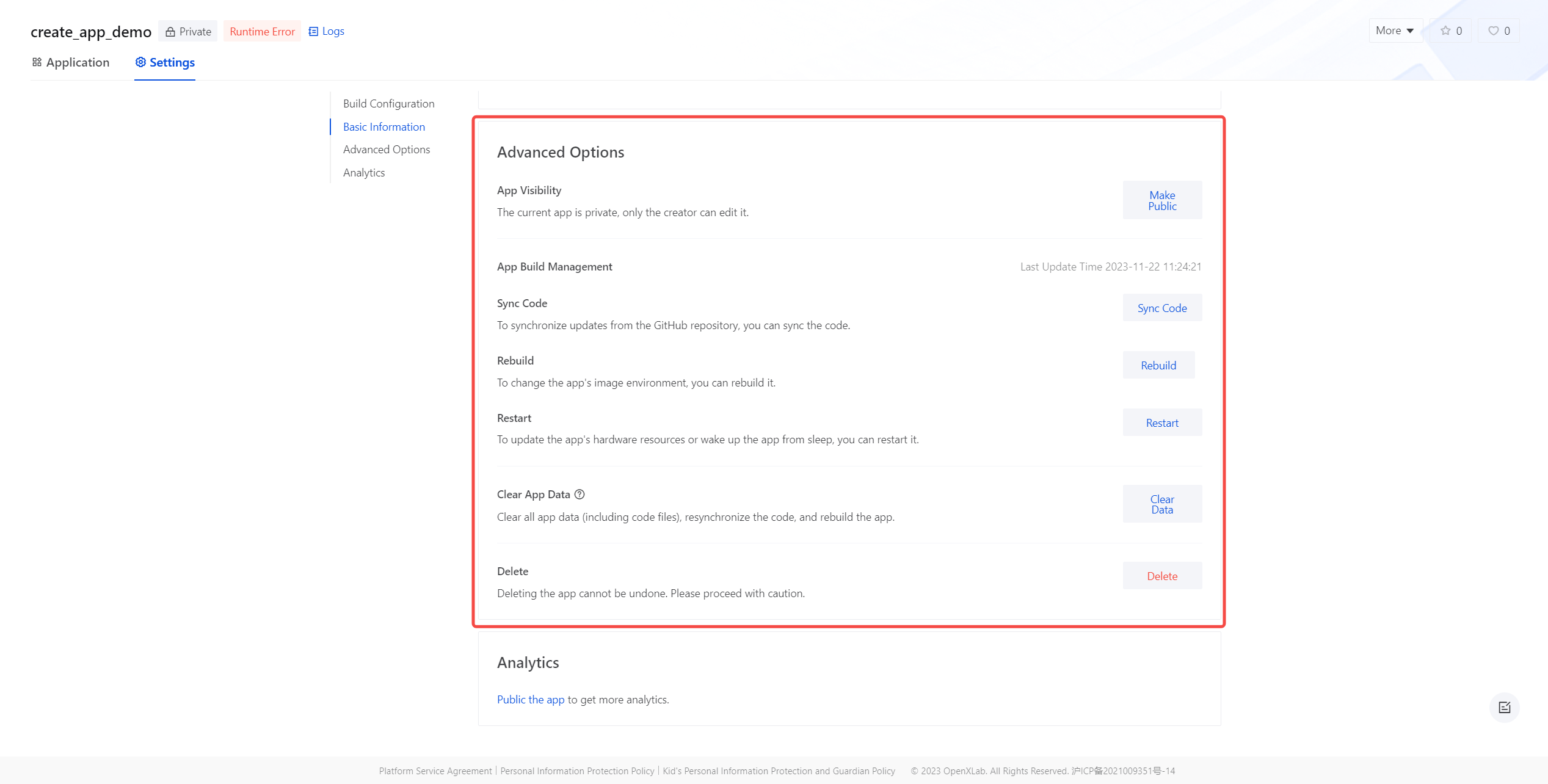Switch to the Application tab
The image size is (1548, 784).
[x=71, y=62]
